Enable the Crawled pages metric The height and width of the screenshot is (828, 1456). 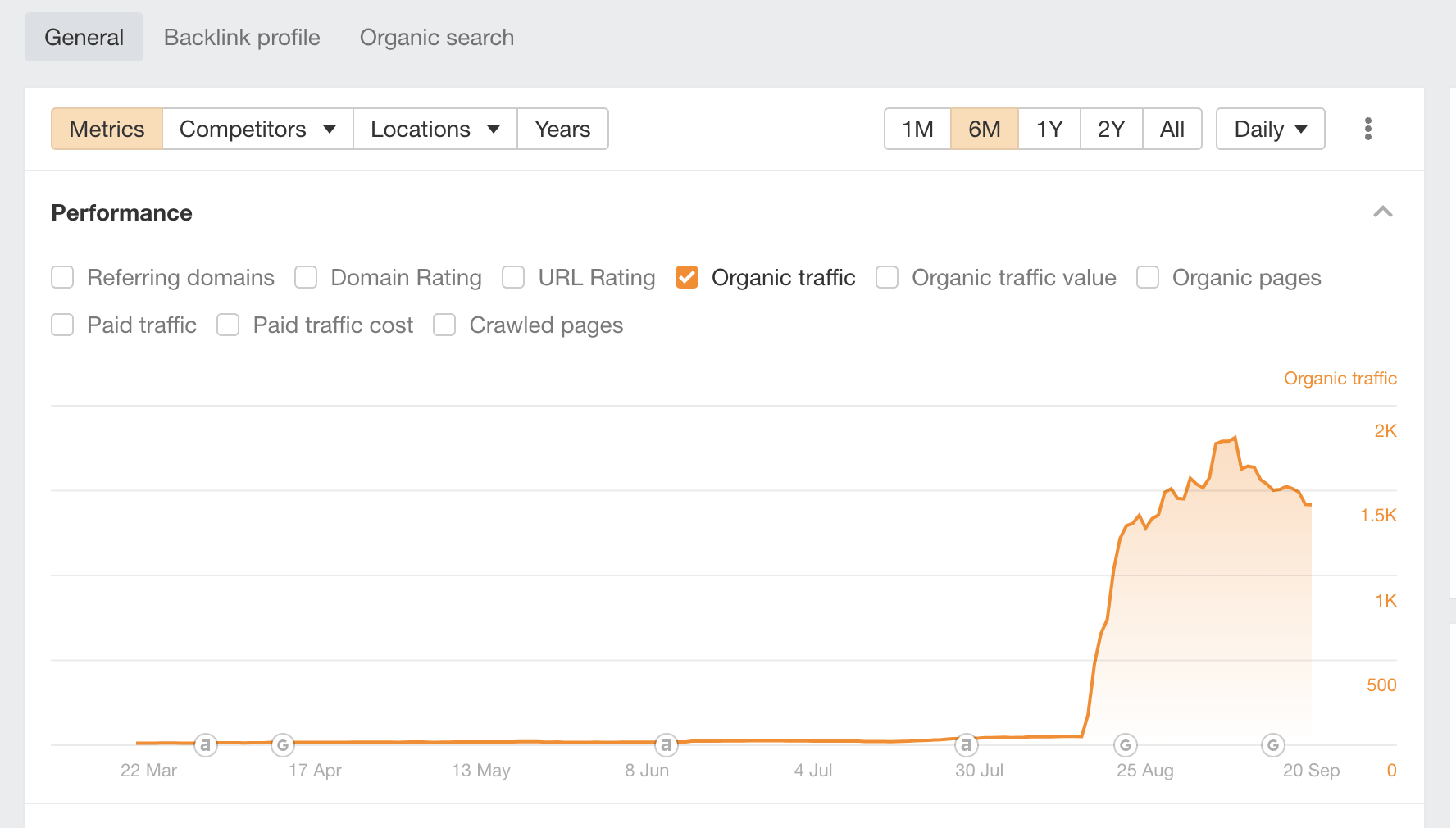(x=444, y=325)
